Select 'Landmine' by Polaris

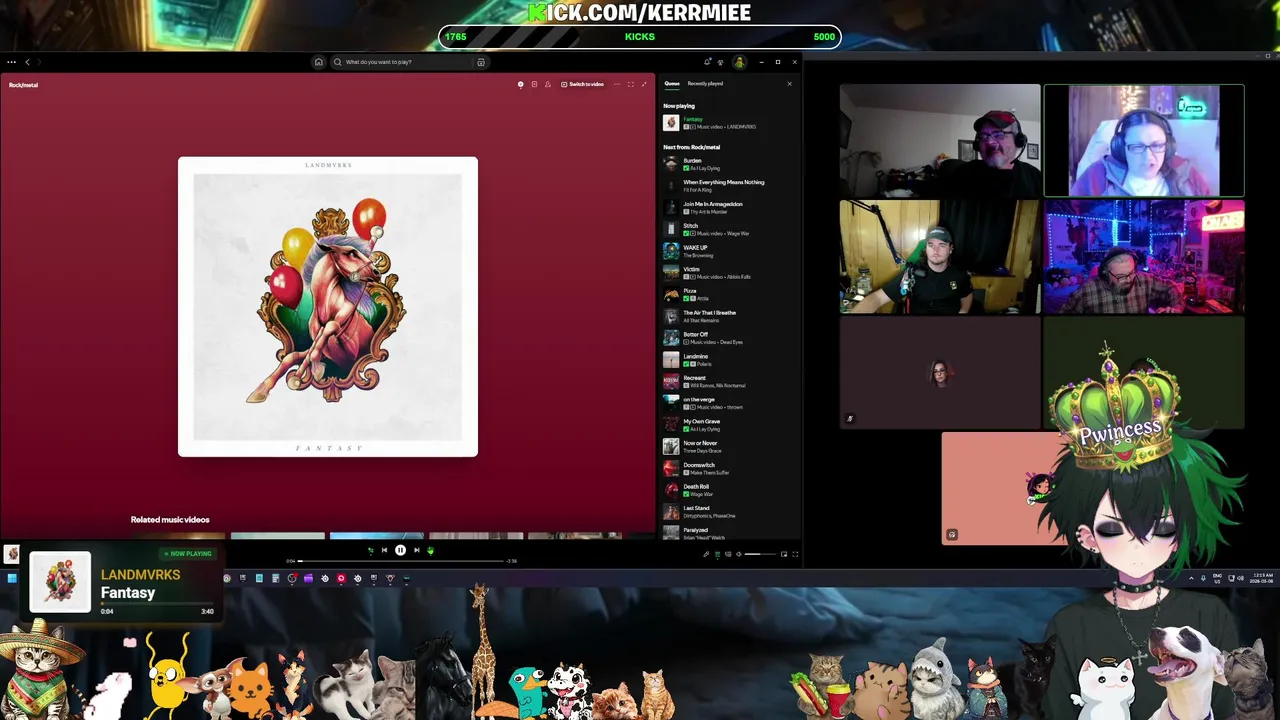[730, 360]
